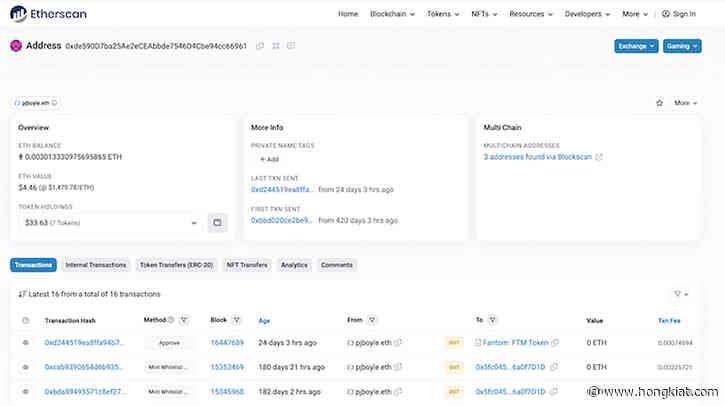The width and height of the screenshot is (725, 406).
Task: Open block 15345968
Action: click(x=227, y=392)
